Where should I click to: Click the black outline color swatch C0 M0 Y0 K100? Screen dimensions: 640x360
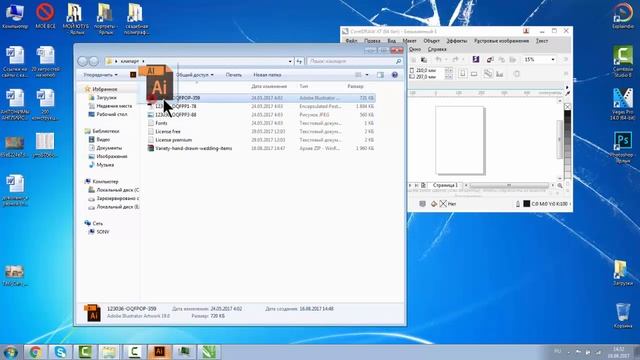click(527, 204)
